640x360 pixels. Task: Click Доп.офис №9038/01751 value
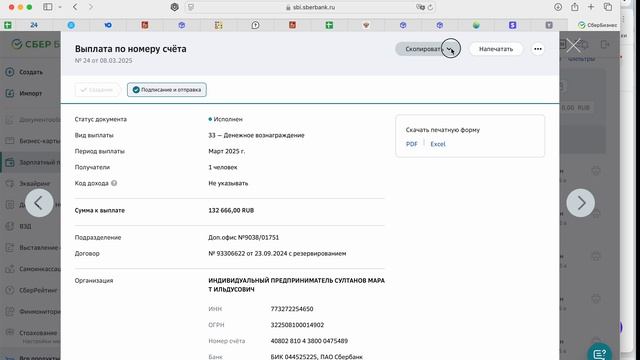click(x=244, y=238)
